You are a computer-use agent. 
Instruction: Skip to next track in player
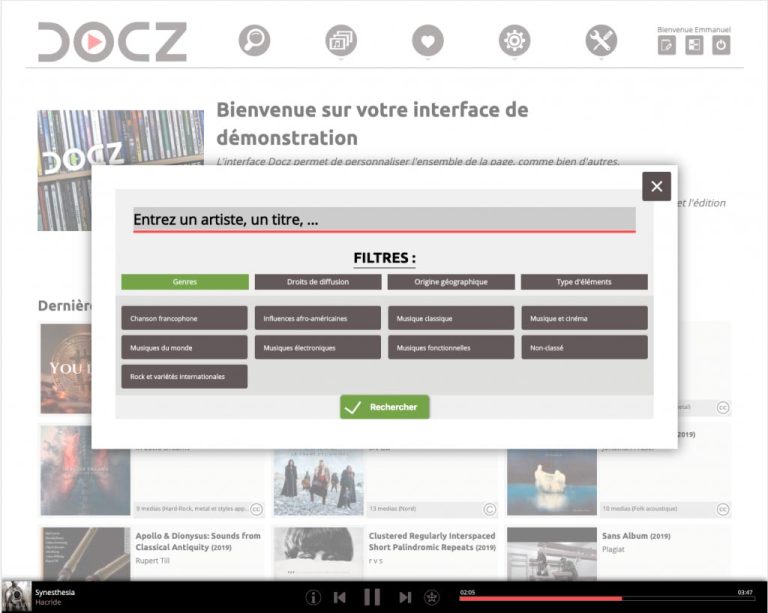(x=405, y=597)
